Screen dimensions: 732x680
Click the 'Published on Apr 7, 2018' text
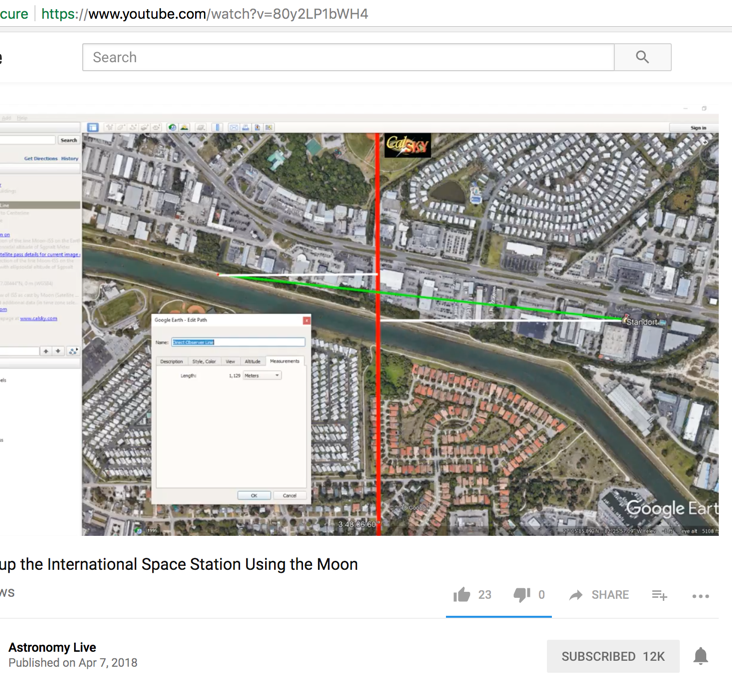73,663
